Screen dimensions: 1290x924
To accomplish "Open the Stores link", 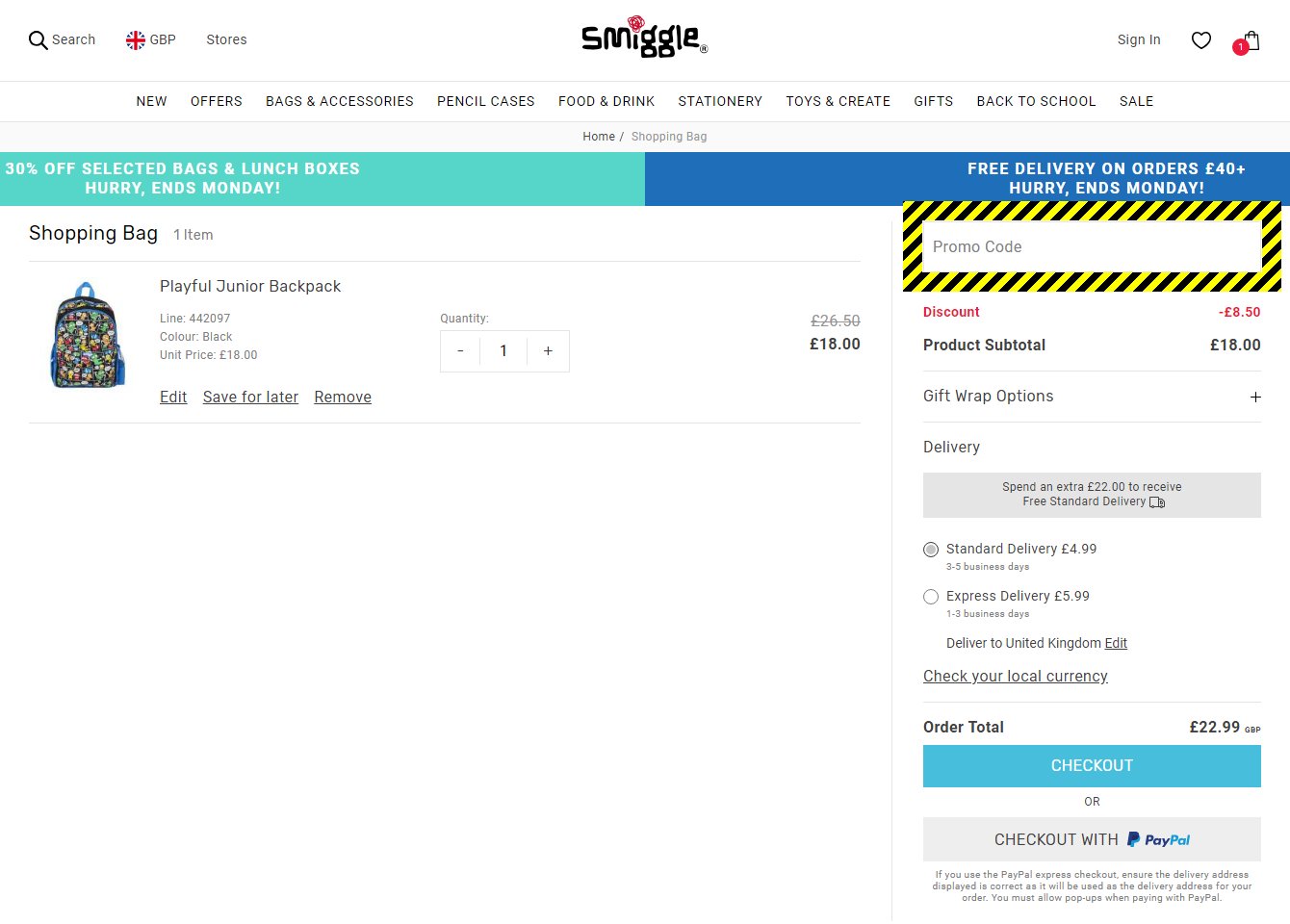I will [x=226, y=39].
